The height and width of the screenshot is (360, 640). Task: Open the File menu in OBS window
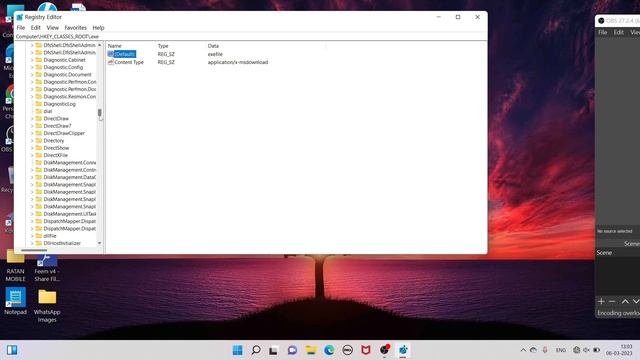603,32
